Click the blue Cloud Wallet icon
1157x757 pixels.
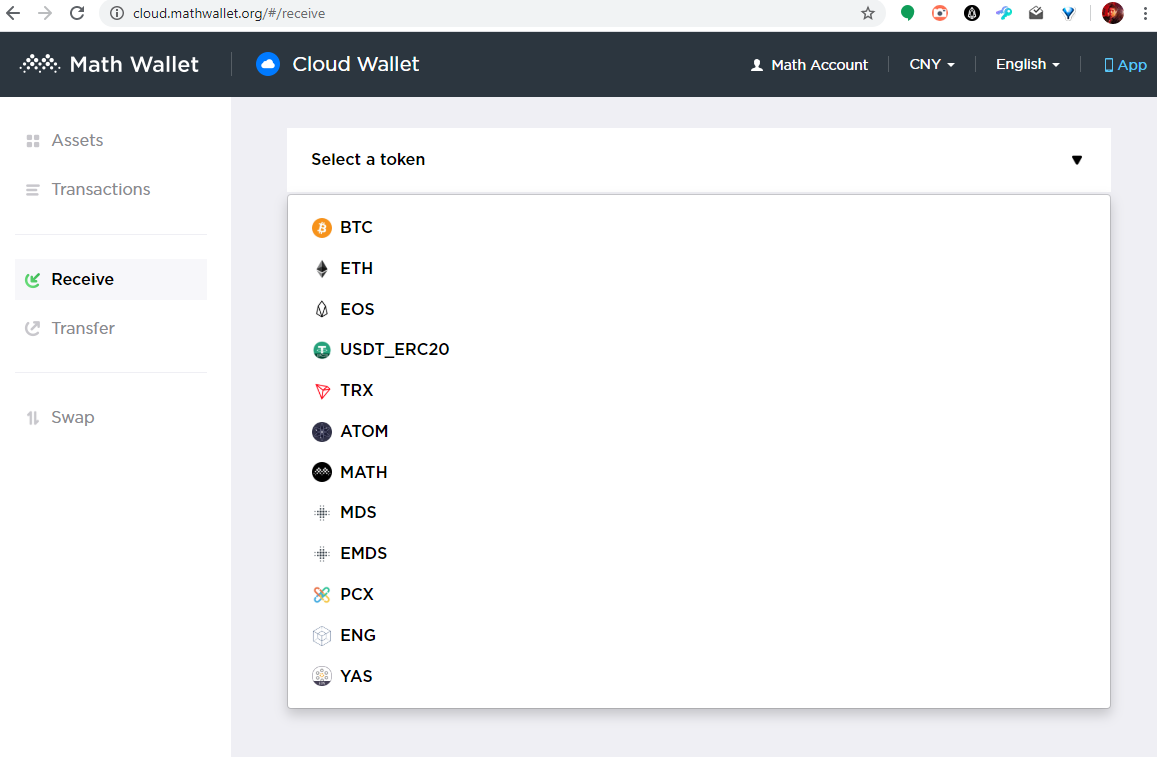point(268,64)
